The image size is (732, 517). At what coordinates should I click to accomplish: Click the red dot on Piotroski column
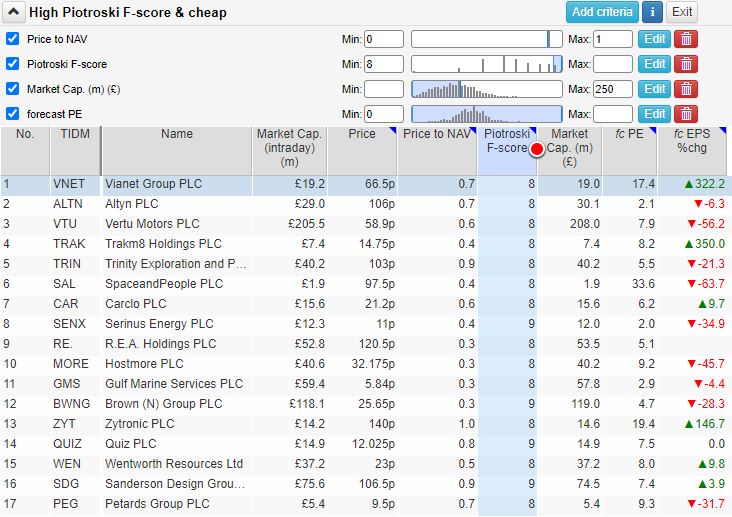point(536,150)
